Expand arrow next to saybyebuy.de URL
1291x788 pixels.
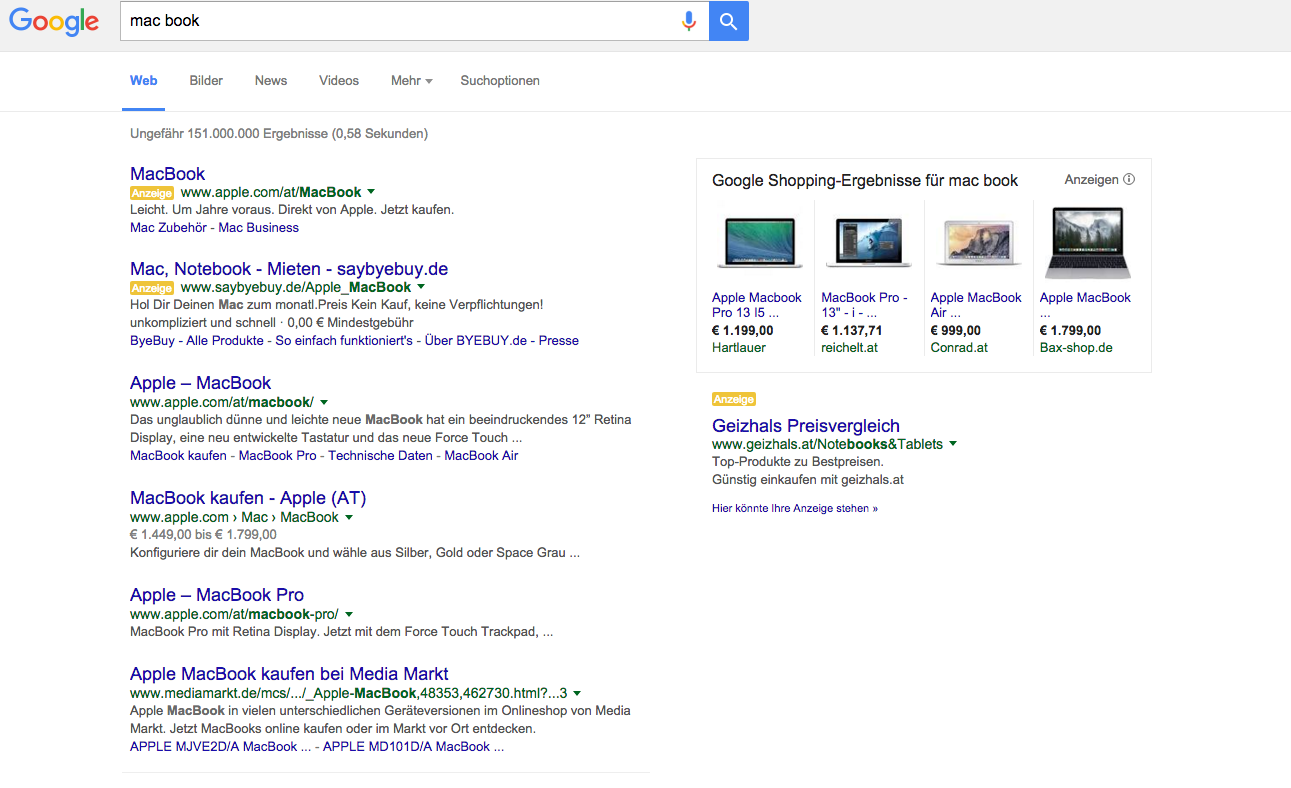tap(420, 287)
